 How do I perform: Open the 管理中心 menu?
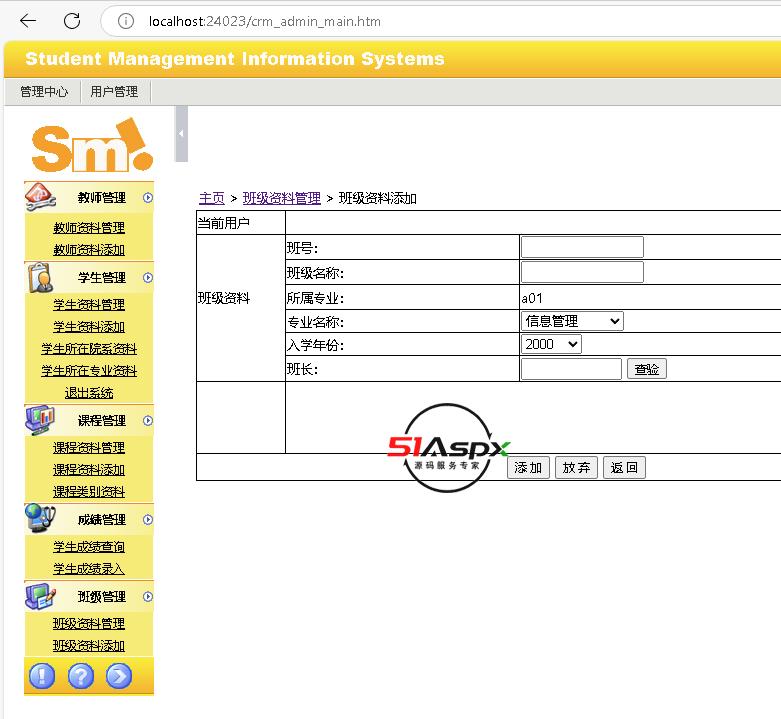44,92
